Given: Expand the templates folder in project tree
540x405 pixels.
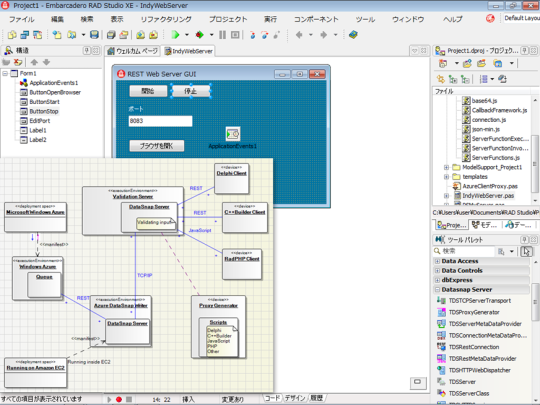Looking at the screenshot, I should pyautogui.click(x=446, y=177).
